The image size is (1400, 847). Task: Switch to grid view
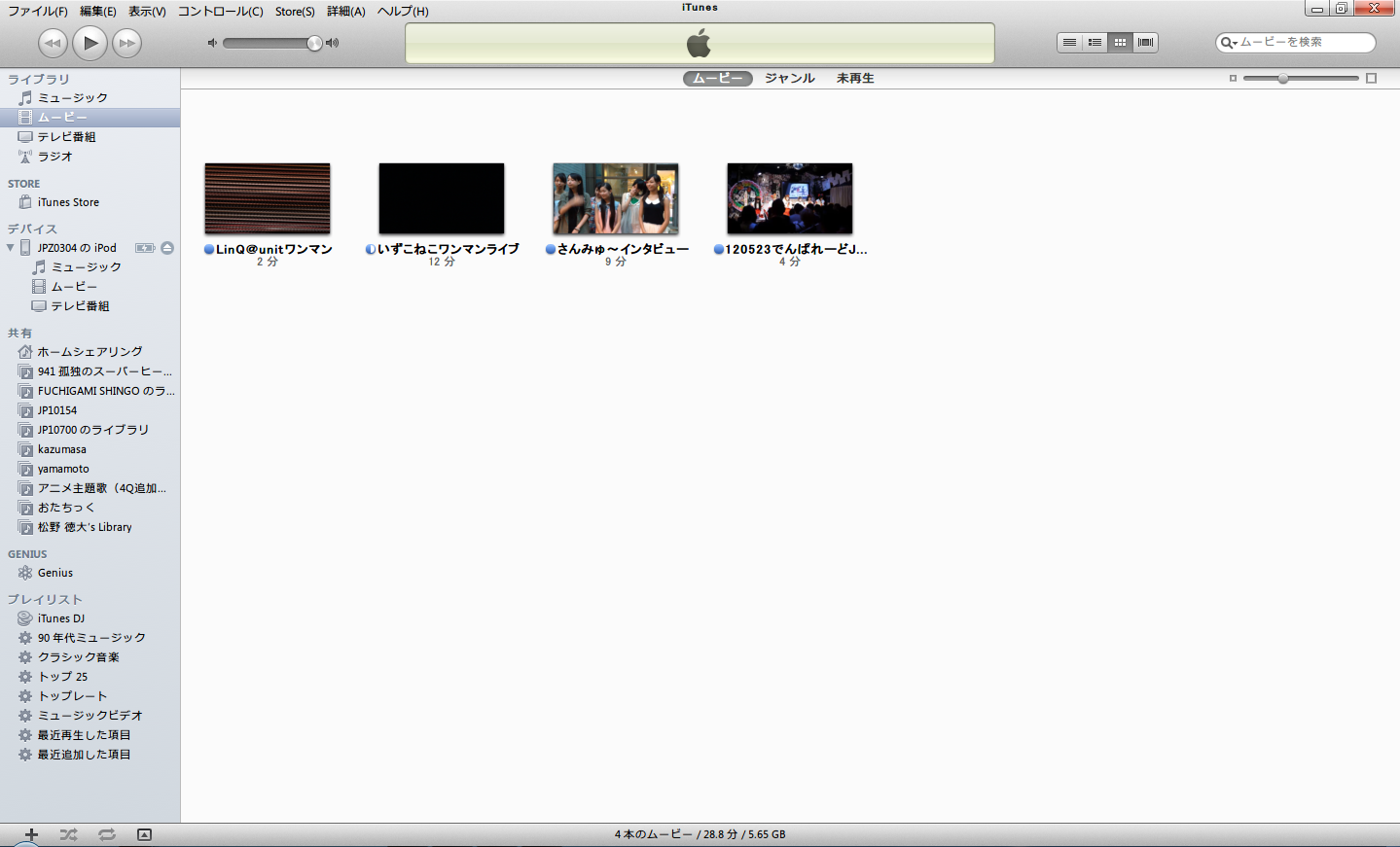[x=1120, y=43]
